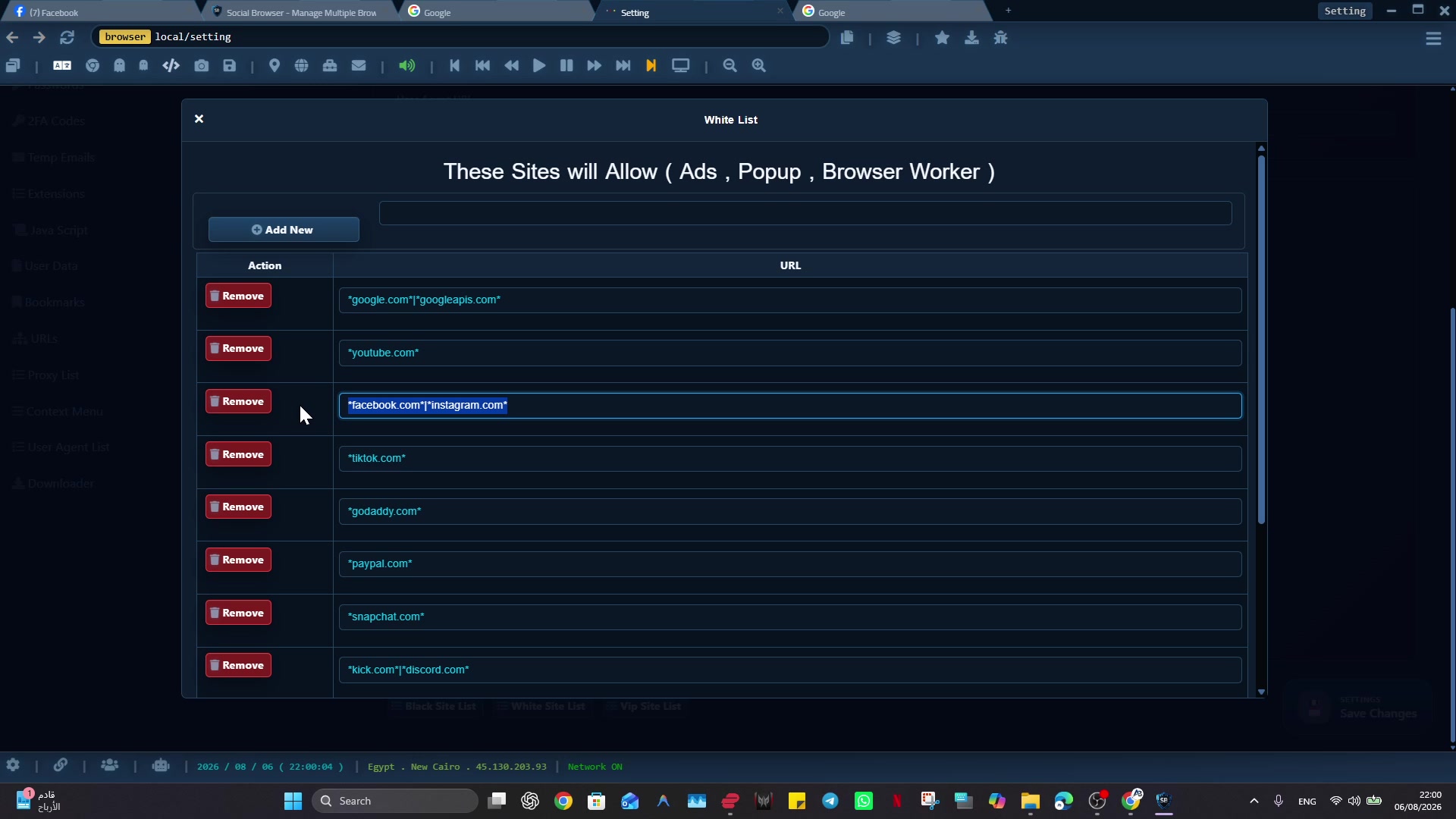Remove the google.com whitelist entry
Image resolution: width=1456 pixels, height=819 pixels.
(238, 296)
